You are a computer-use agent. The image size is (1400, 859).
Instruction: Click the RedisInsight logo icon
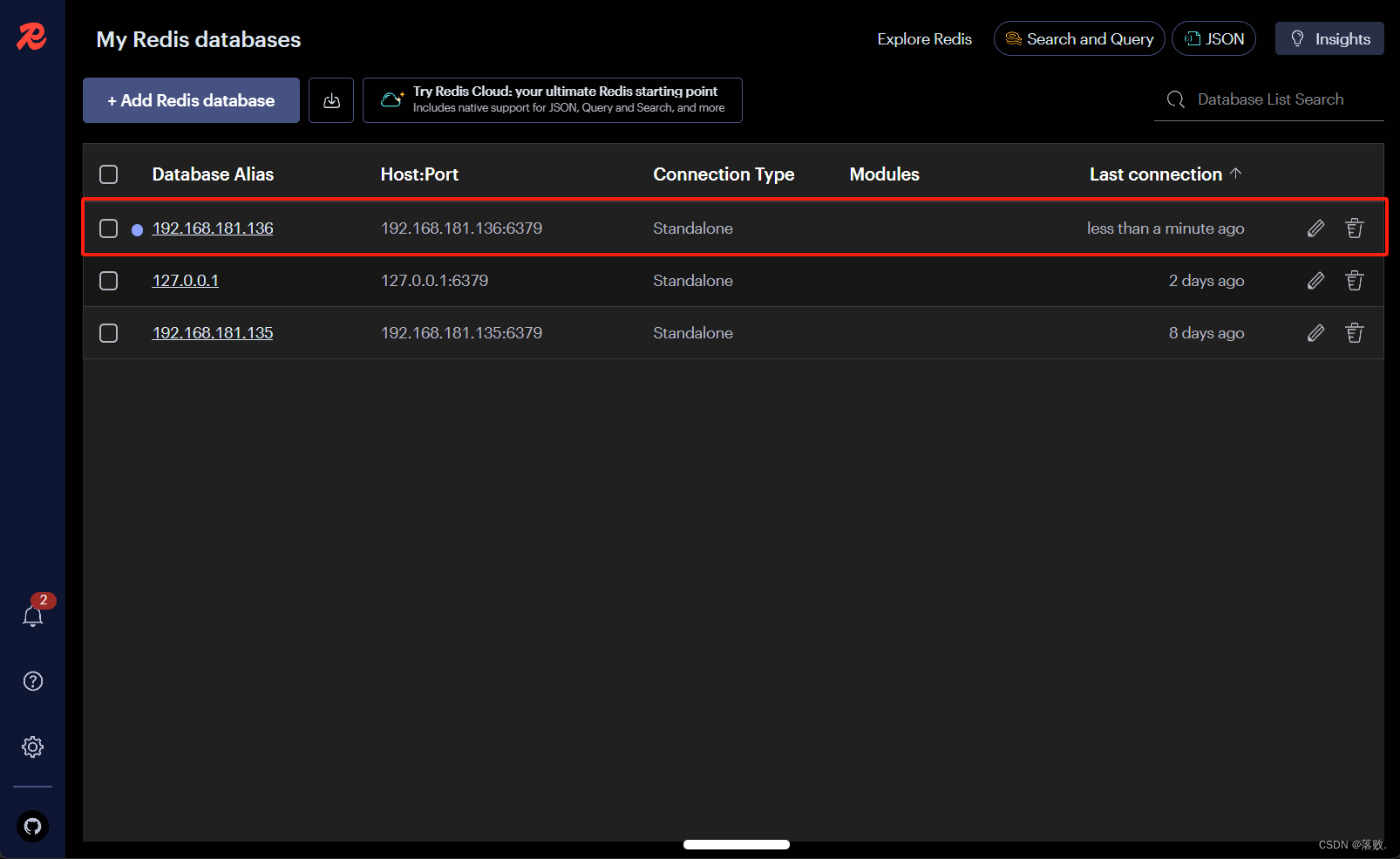coord(31,37)
